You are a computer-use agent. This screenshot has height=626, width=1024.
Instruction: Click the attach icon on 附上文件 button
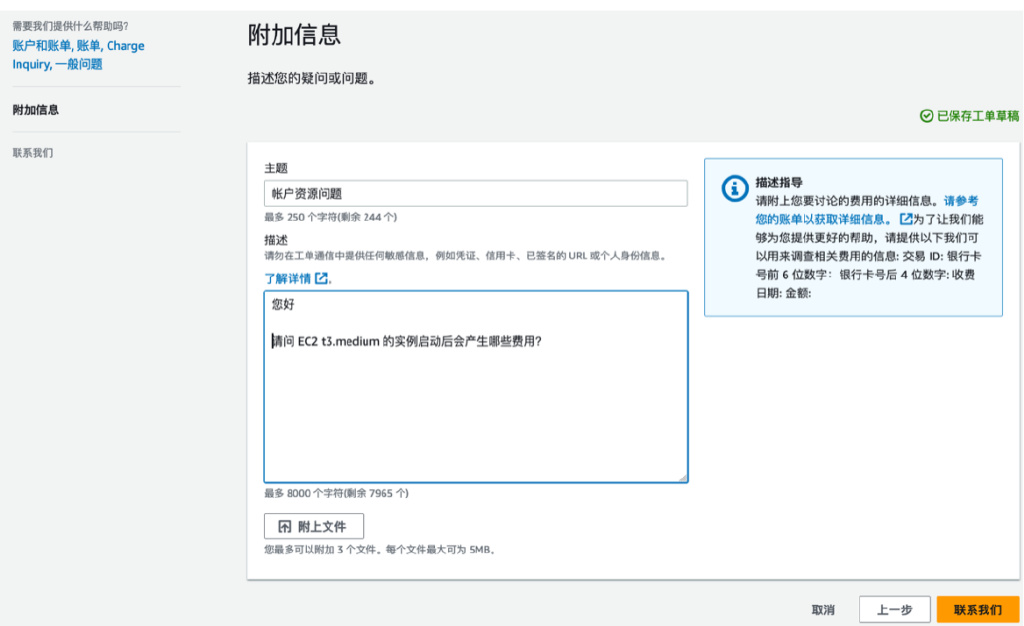pyautogui.click(x=287, y=526)
